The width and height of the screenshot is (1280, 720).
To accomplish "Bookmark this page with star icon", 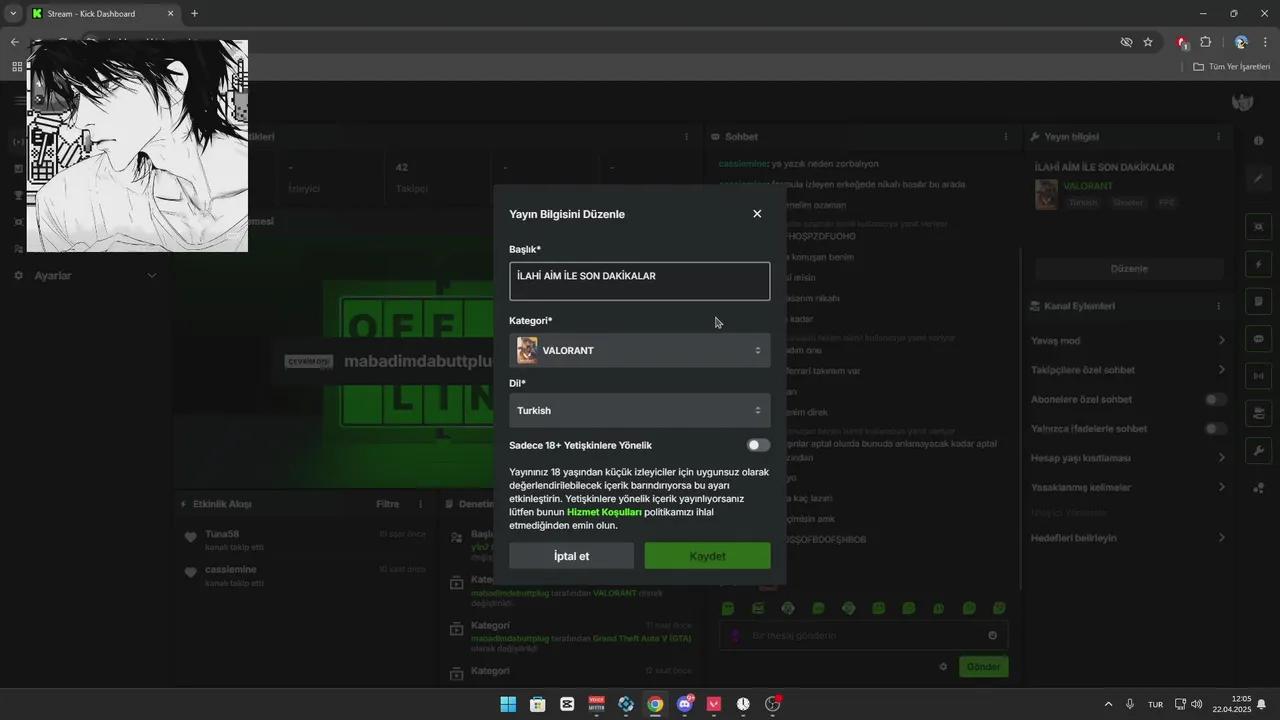I will (x=1148, y=42).
